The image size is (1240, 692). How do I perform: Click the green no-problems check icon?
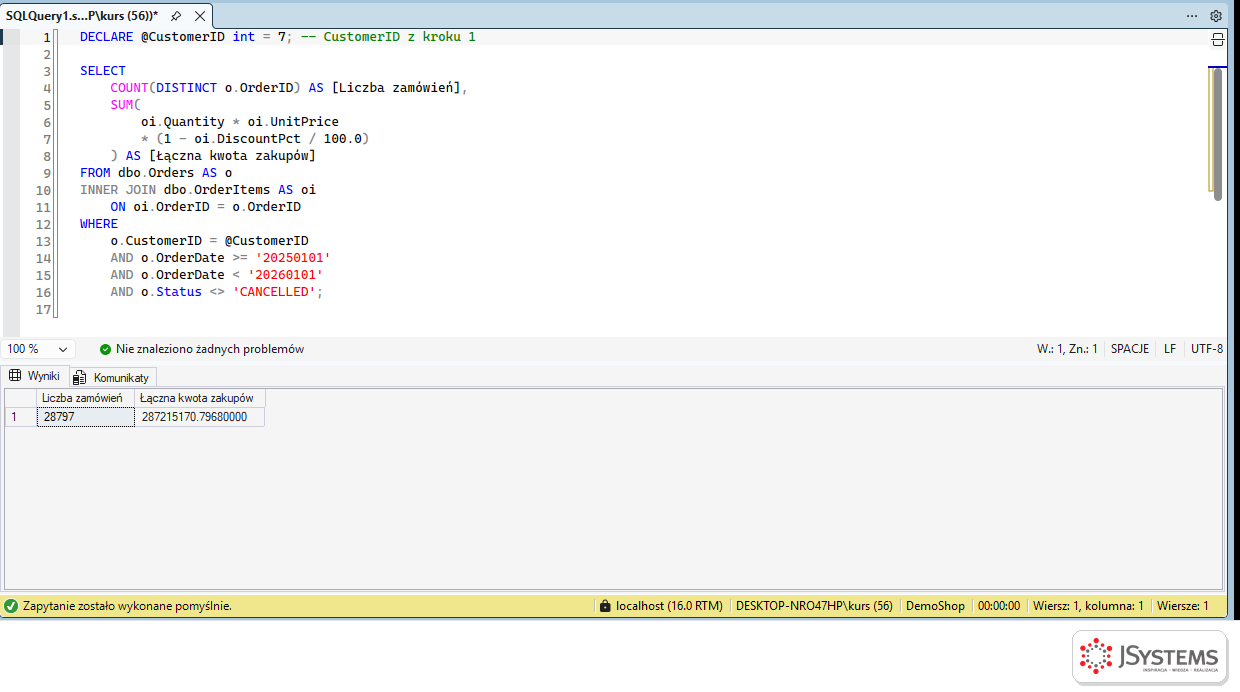point(105,349)
